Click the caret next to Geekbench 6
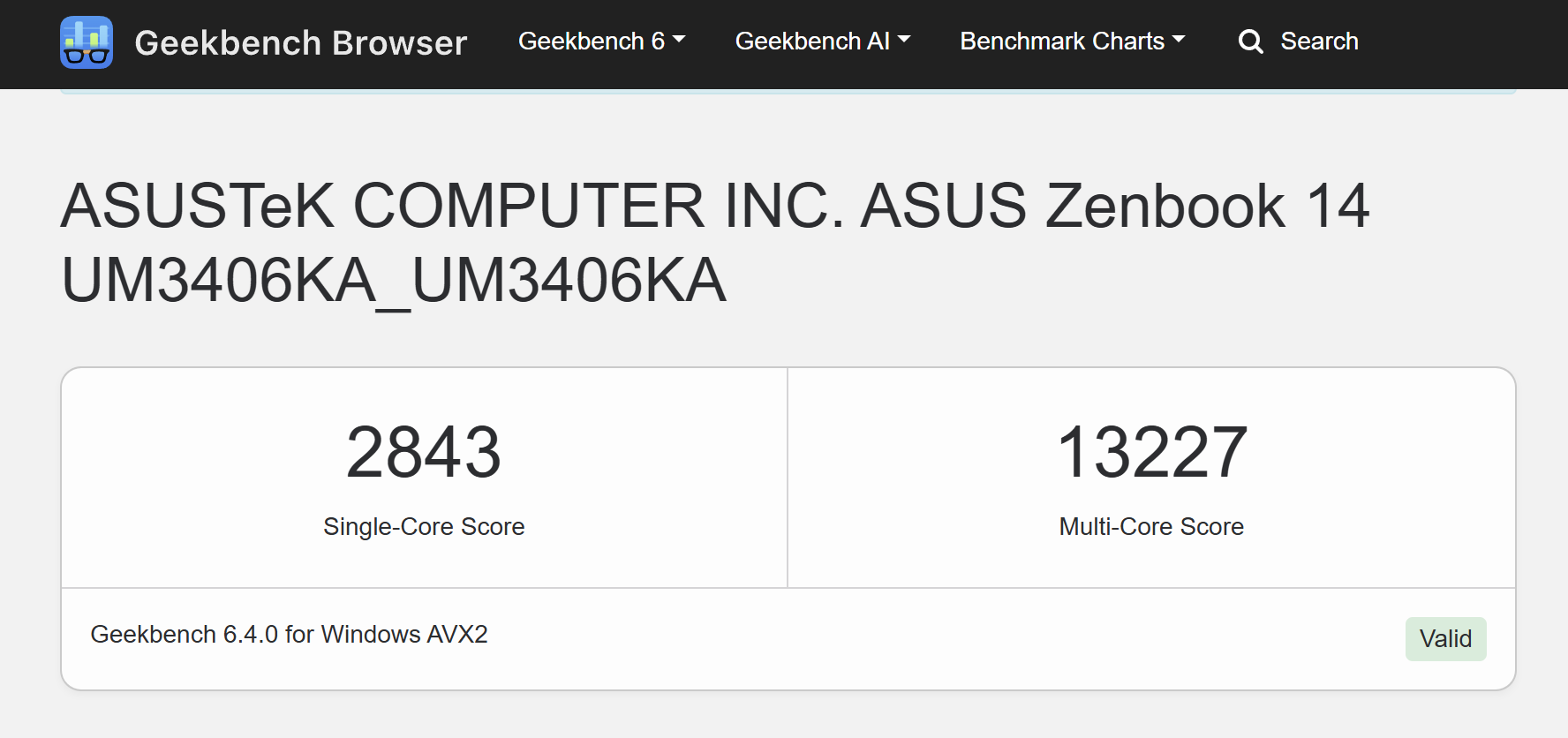The width and height of the screenshot is (1568, 738). pyautogui.click(x=679, y=40)
